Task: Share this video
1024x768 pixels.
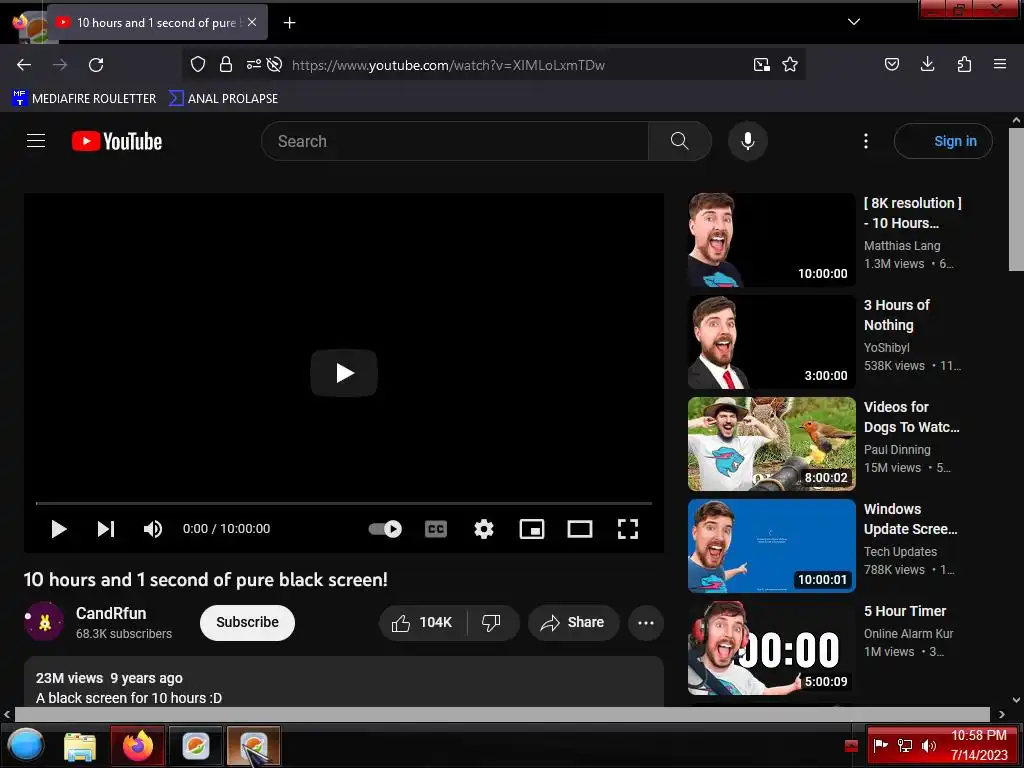Action: 573,623
